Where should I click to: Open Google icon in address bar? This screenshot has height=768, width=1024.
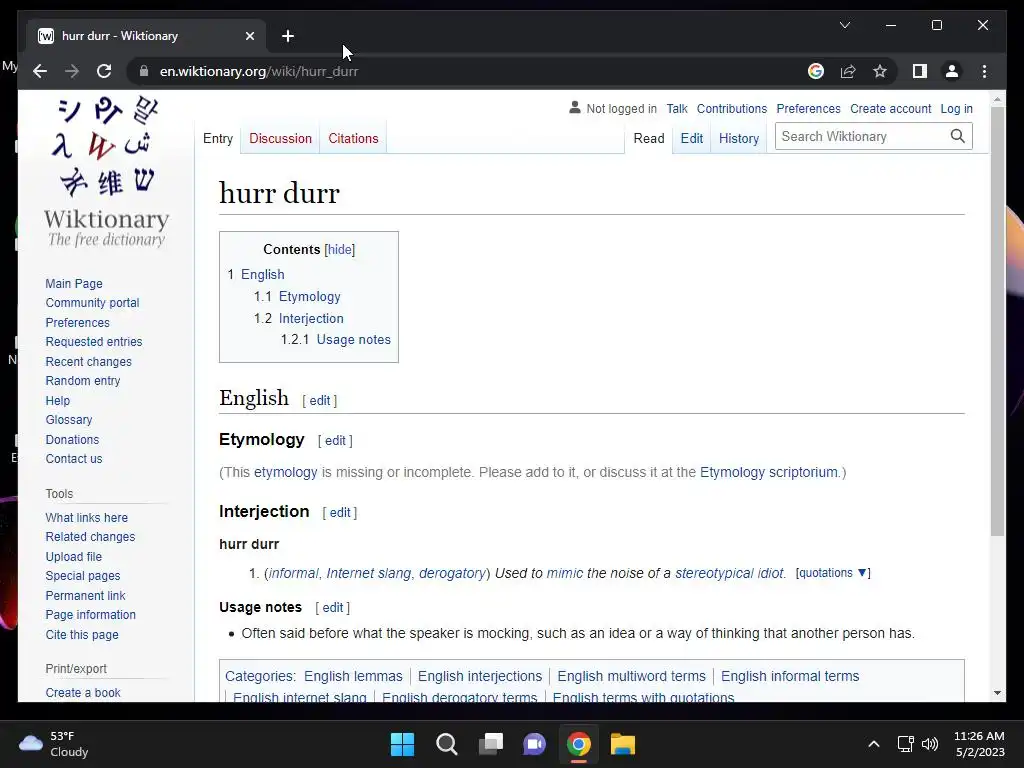tap(816, 71)
